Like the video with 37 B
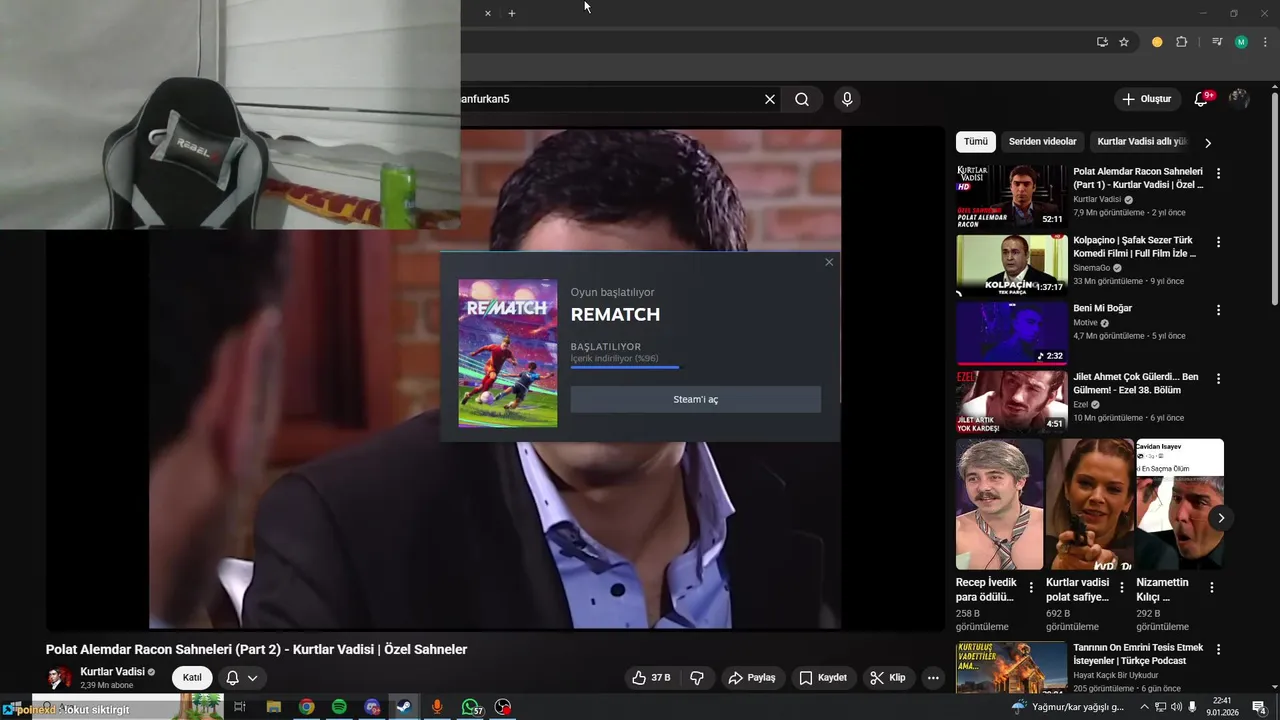 651,678
